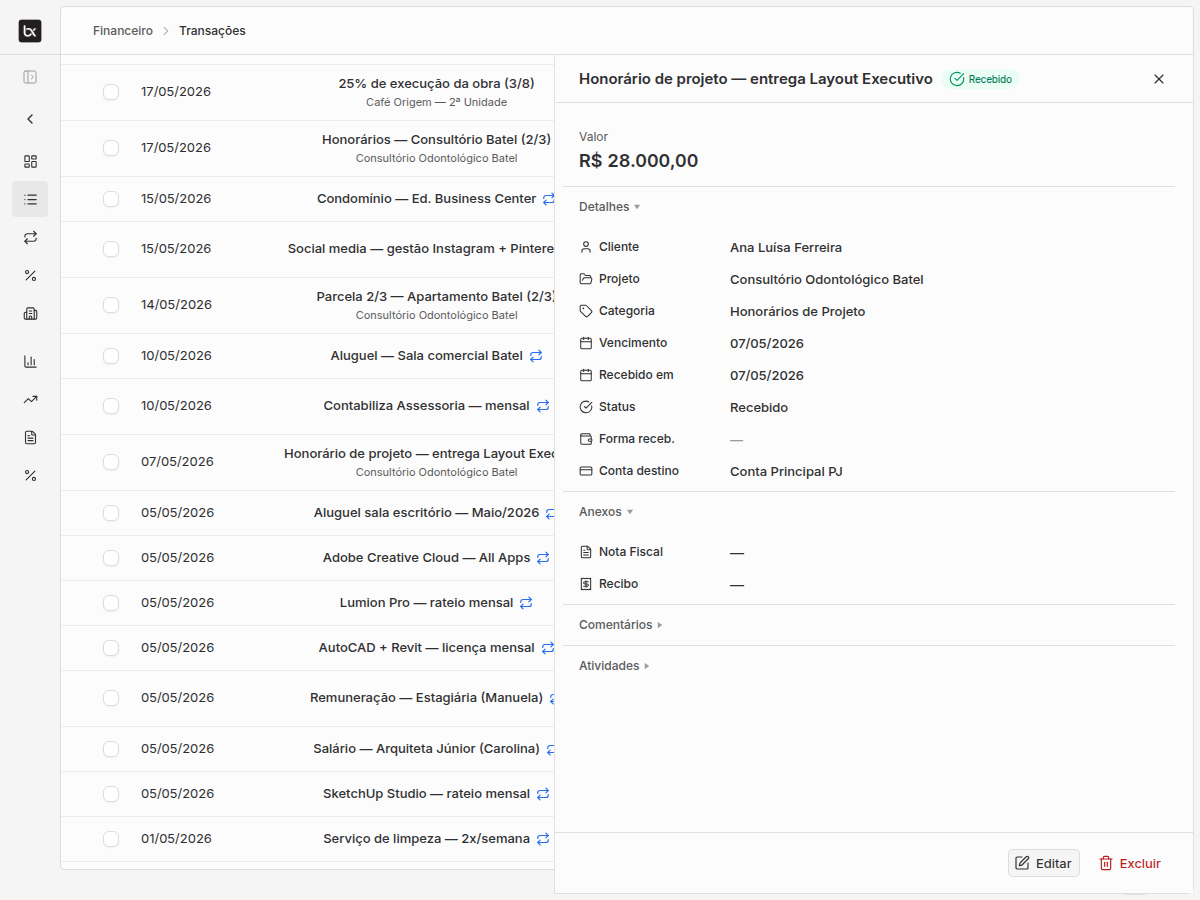
Task: Collapse the Anexos section
Action: tap(606, 512)
